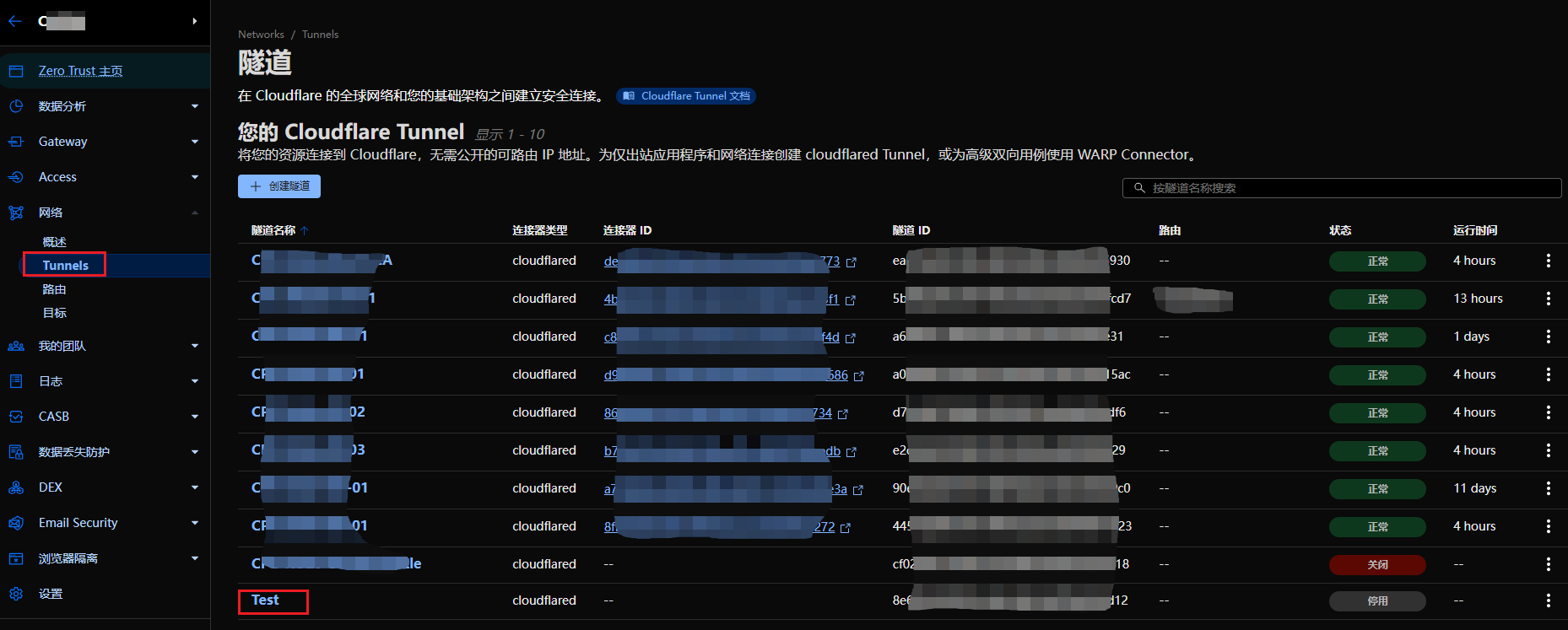This screenshot has height=630, width=1568.
Task: Open the Test tunnel
Action: tap(265, 600)
